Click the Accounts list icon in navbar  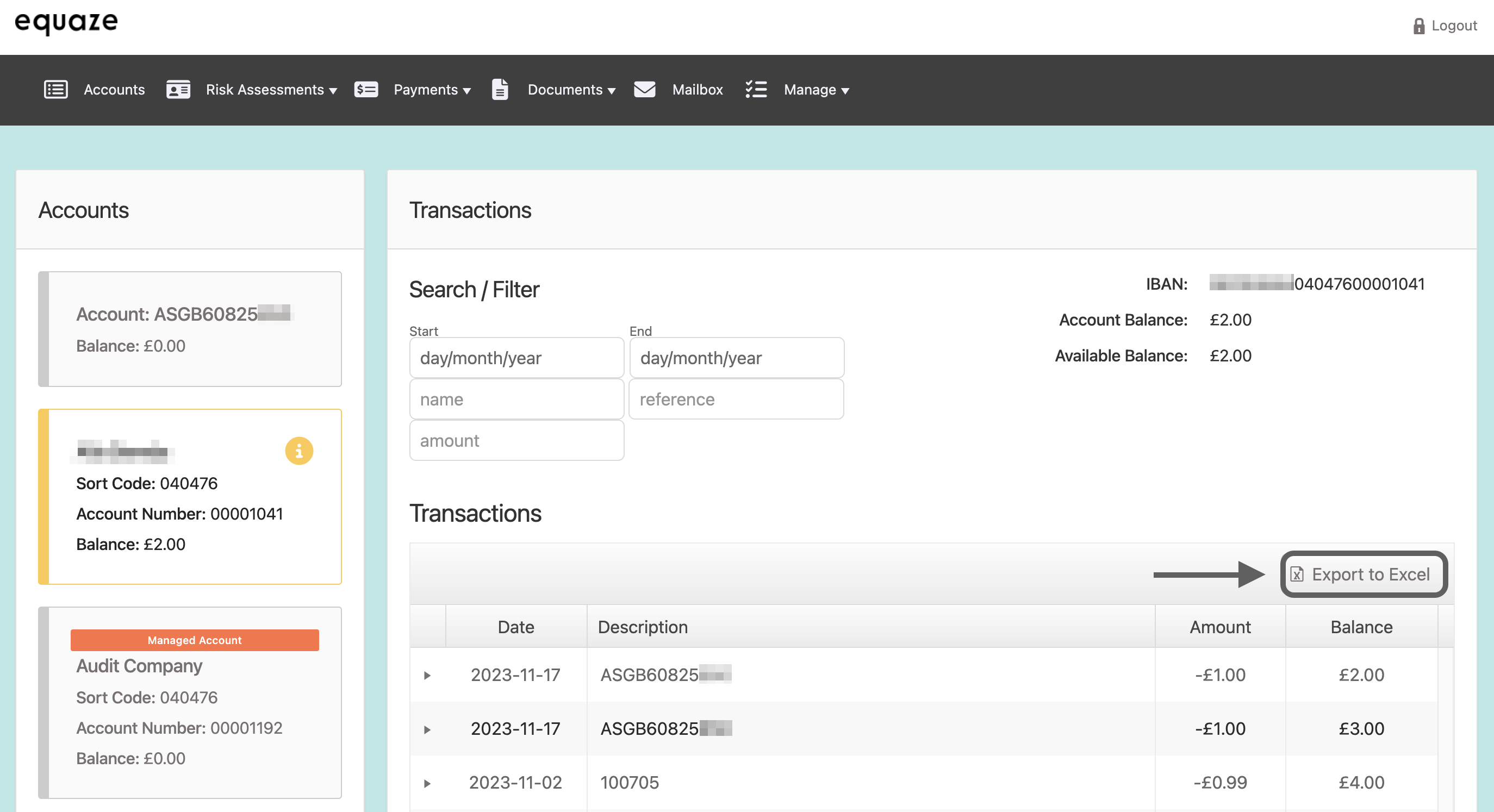[x=55, y=89]
